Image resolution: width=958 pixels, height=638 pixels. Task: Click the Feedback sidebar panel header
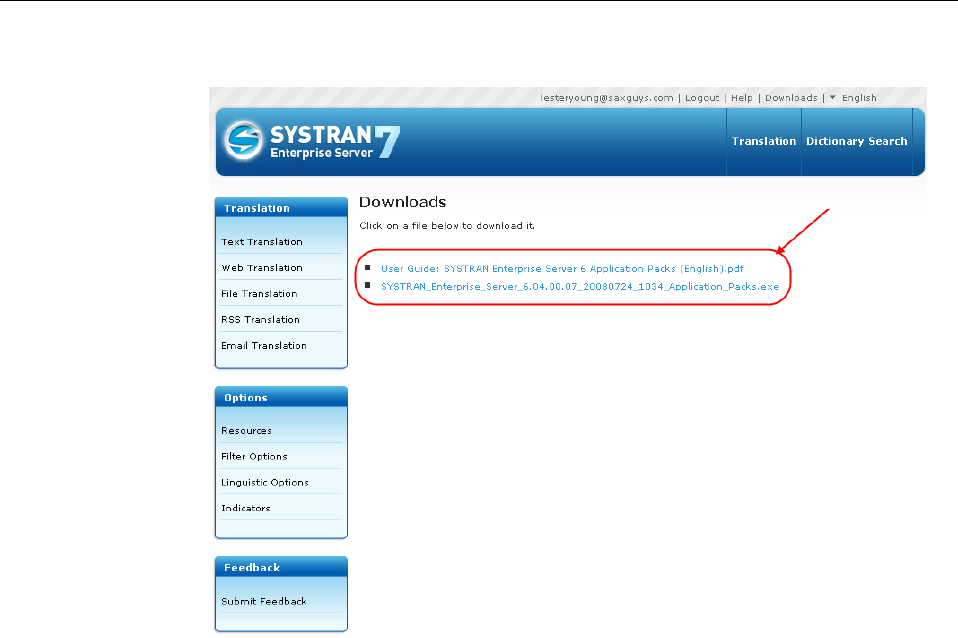pyautogui.click(x=281, y=567)
